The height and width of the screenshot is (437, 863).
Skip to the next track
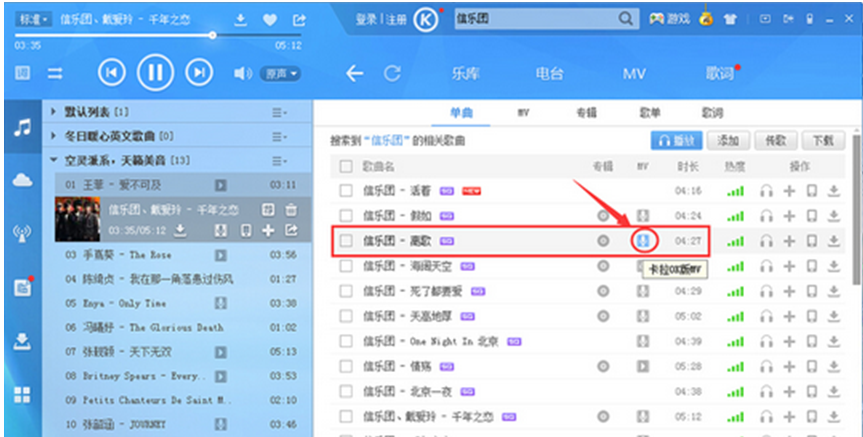point(199,73)
